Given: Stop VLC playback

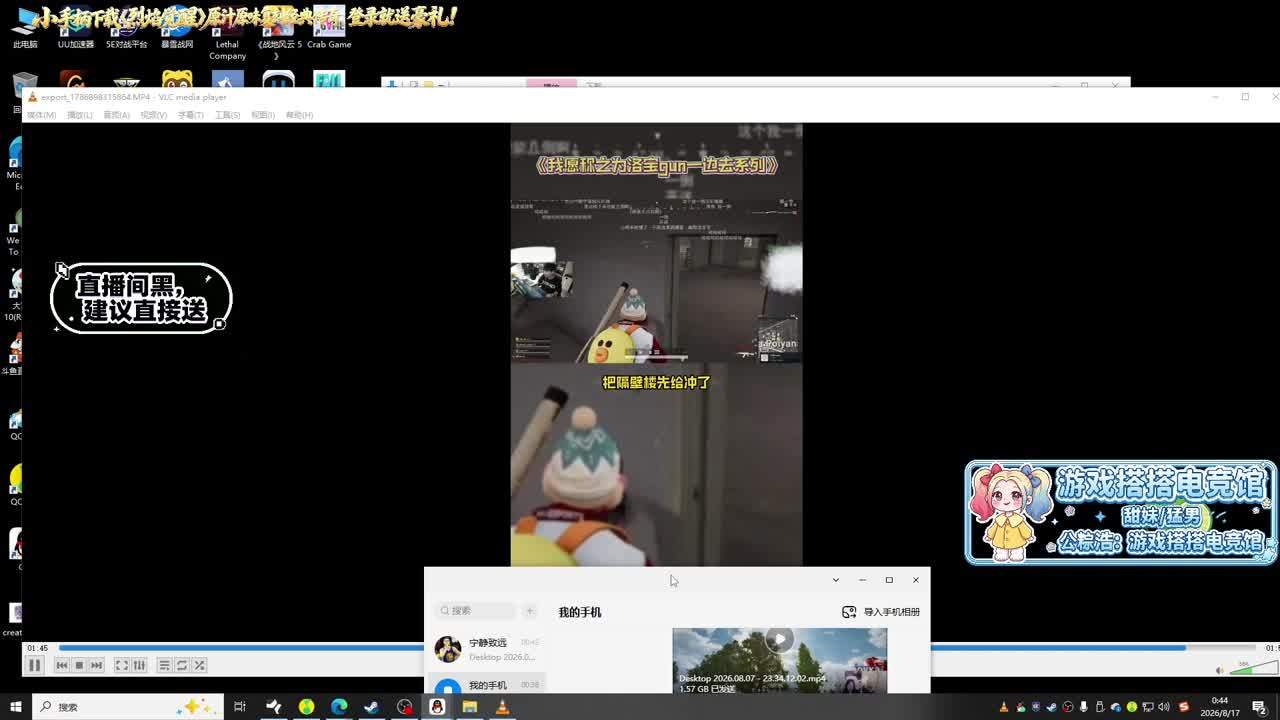Looking at the screenshot, I should point(79,665).
